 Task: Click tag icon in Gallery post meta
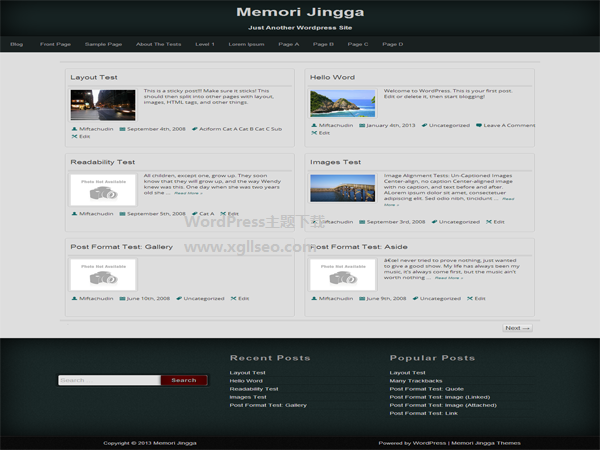(179, 298)
